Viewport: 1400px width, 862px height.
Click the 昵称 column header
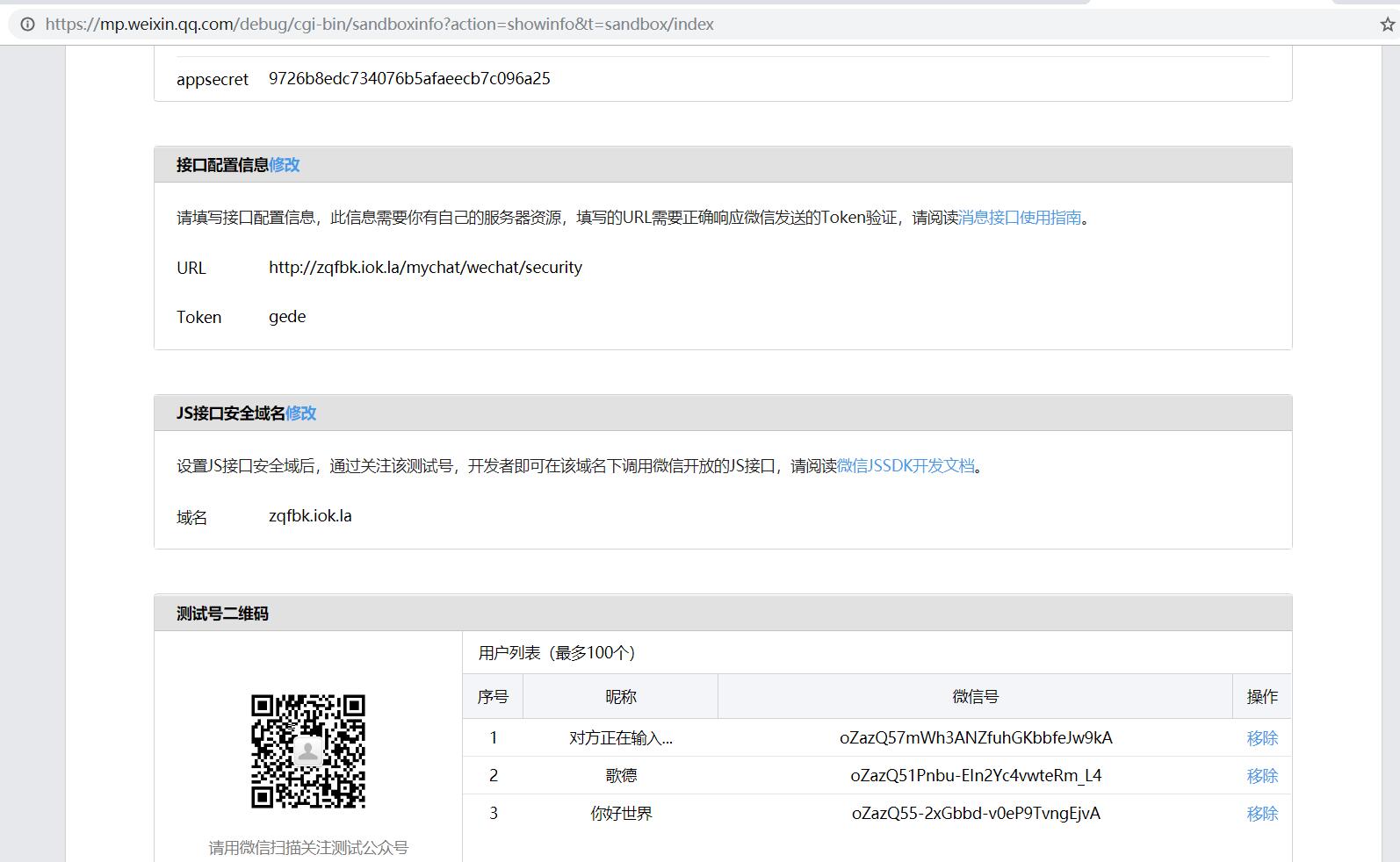pyautogui.click(x=621, y=697)
